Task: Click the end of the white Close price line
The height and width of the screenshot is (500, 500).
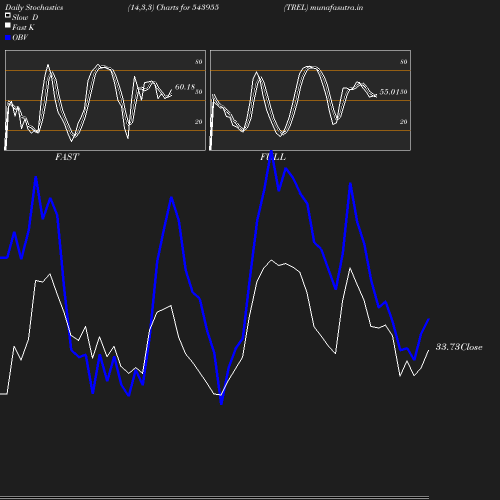Action: 428,350
